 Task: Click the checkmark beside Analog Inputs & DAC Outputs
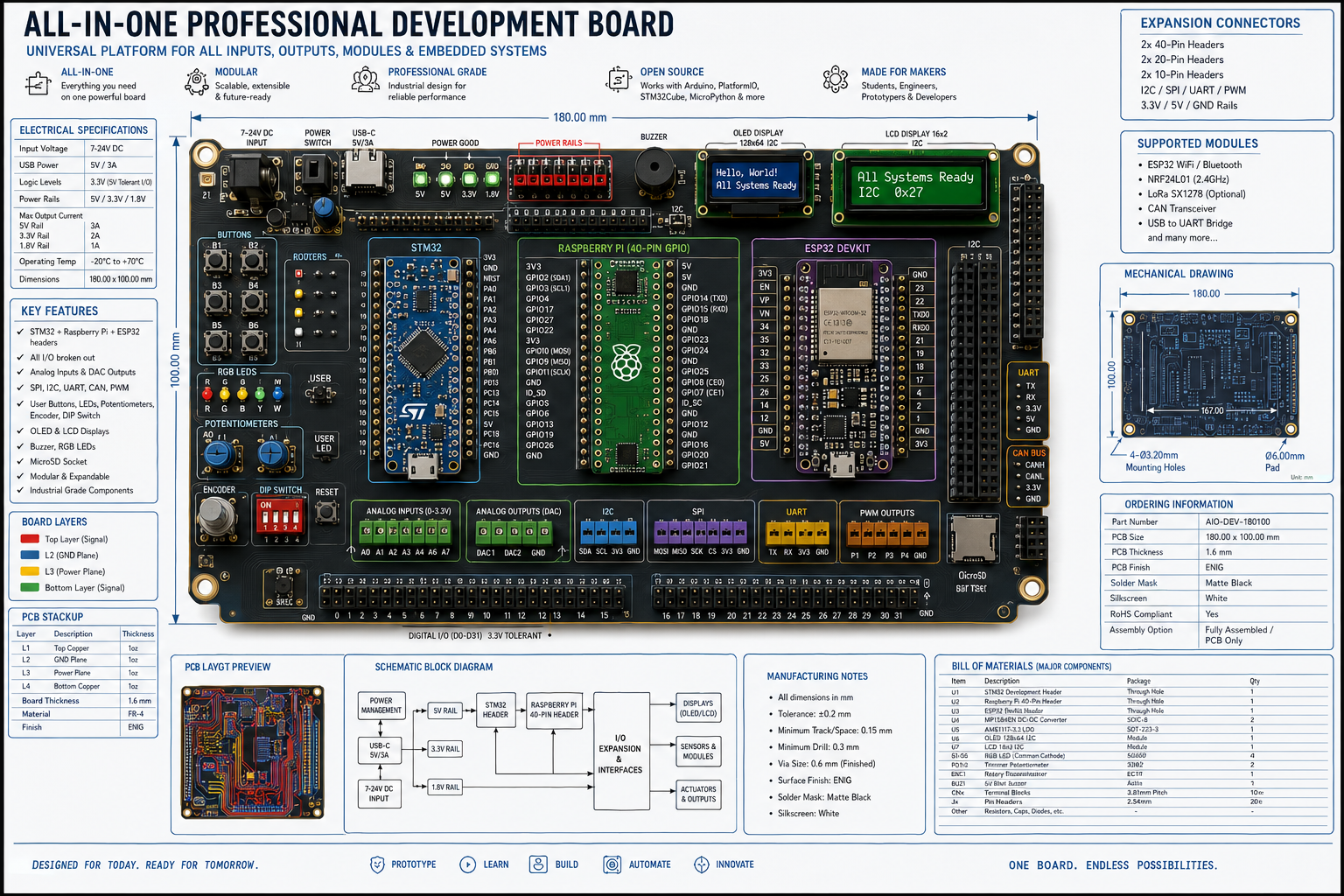pos(20,372)
